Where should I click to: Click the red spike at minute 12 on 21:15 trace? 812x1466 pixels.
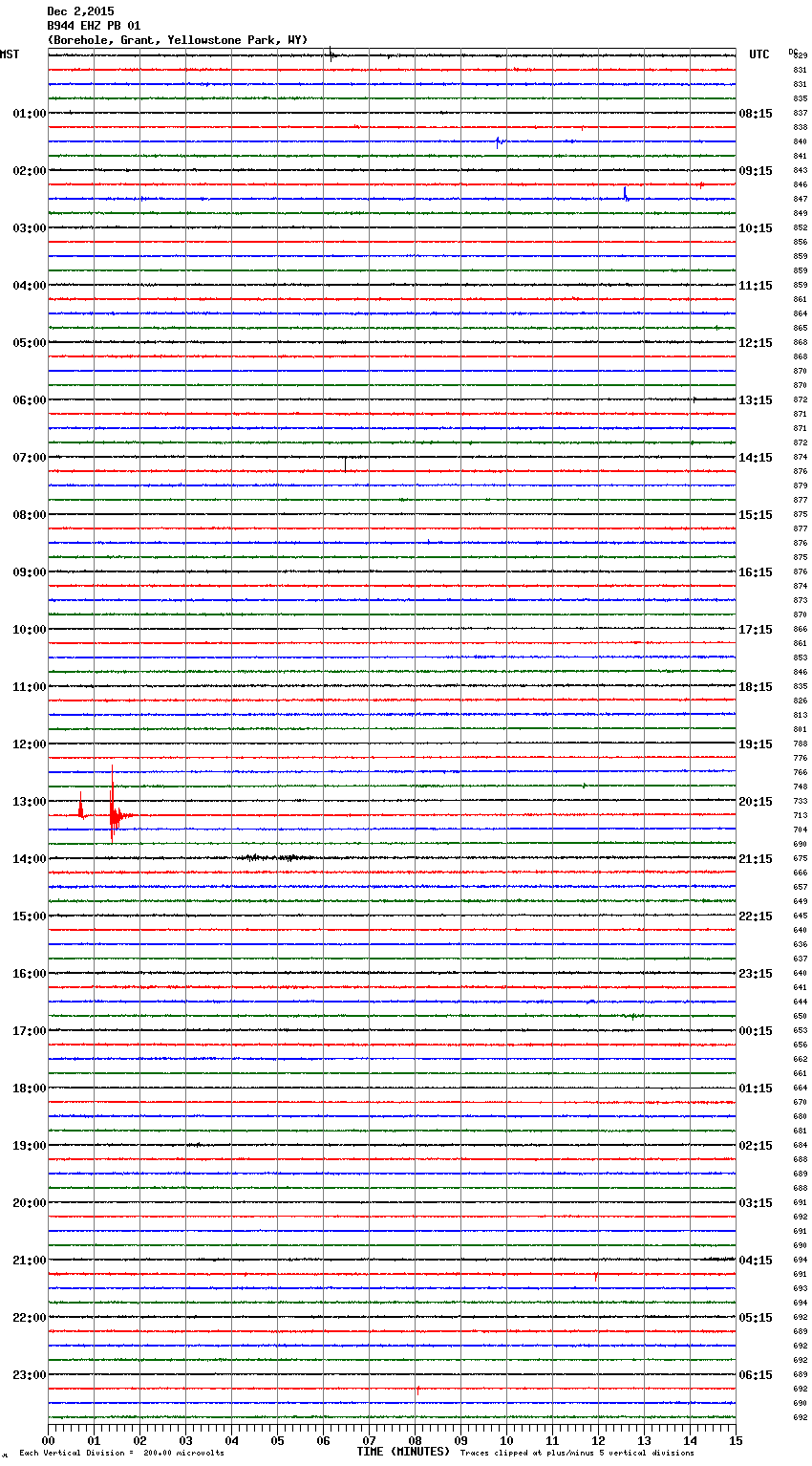(x=596, y=1276)
